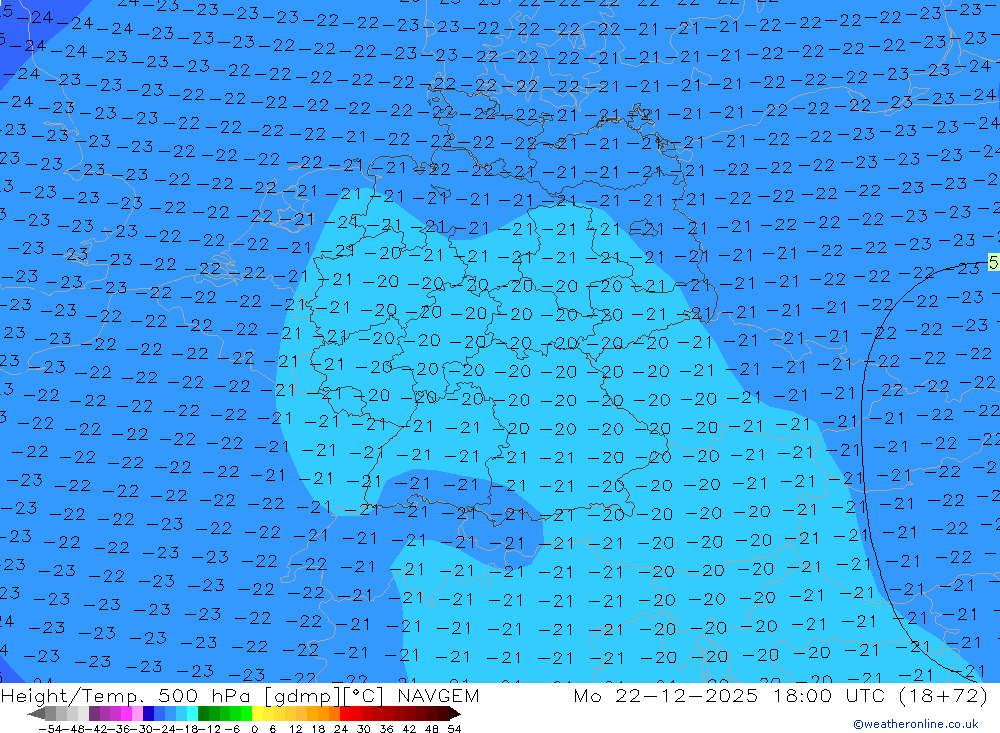Open the weatheronline.co.uk copyright link
The height and width of the screenshot is (733, 1000).
tap(916, 724)
